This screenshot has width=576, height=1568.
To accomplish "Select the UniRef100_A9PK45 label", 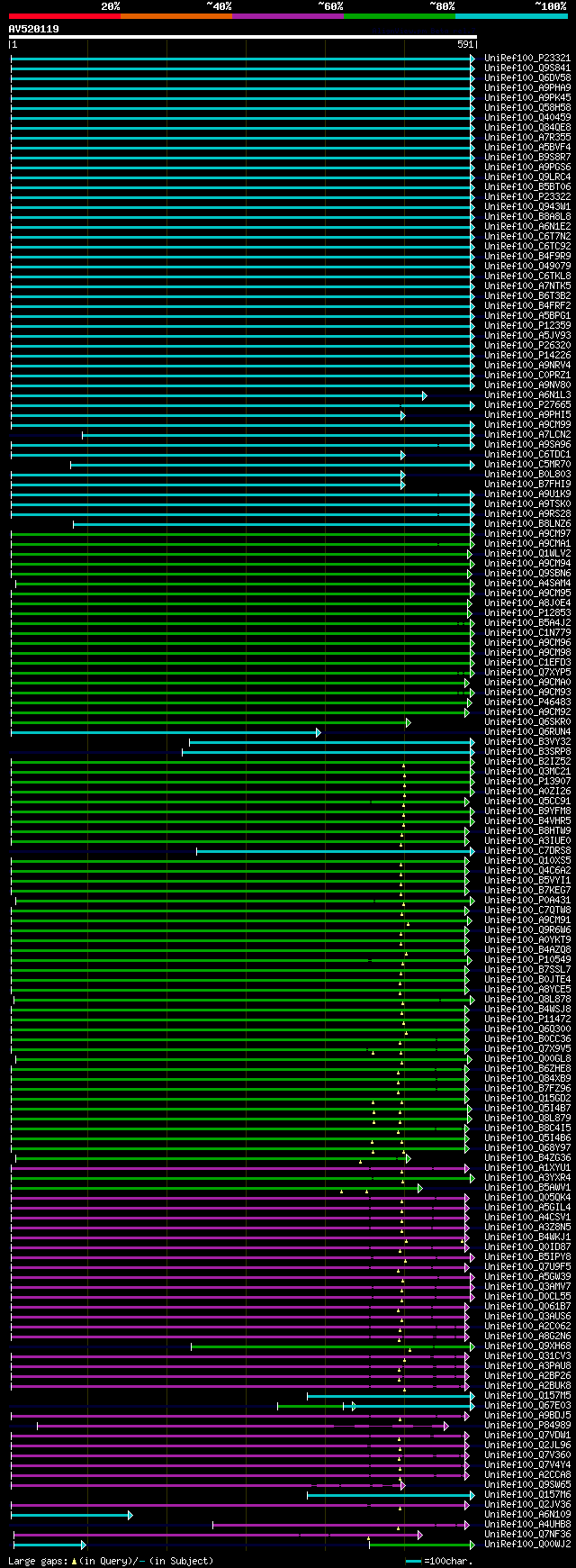I will point(527,97).
